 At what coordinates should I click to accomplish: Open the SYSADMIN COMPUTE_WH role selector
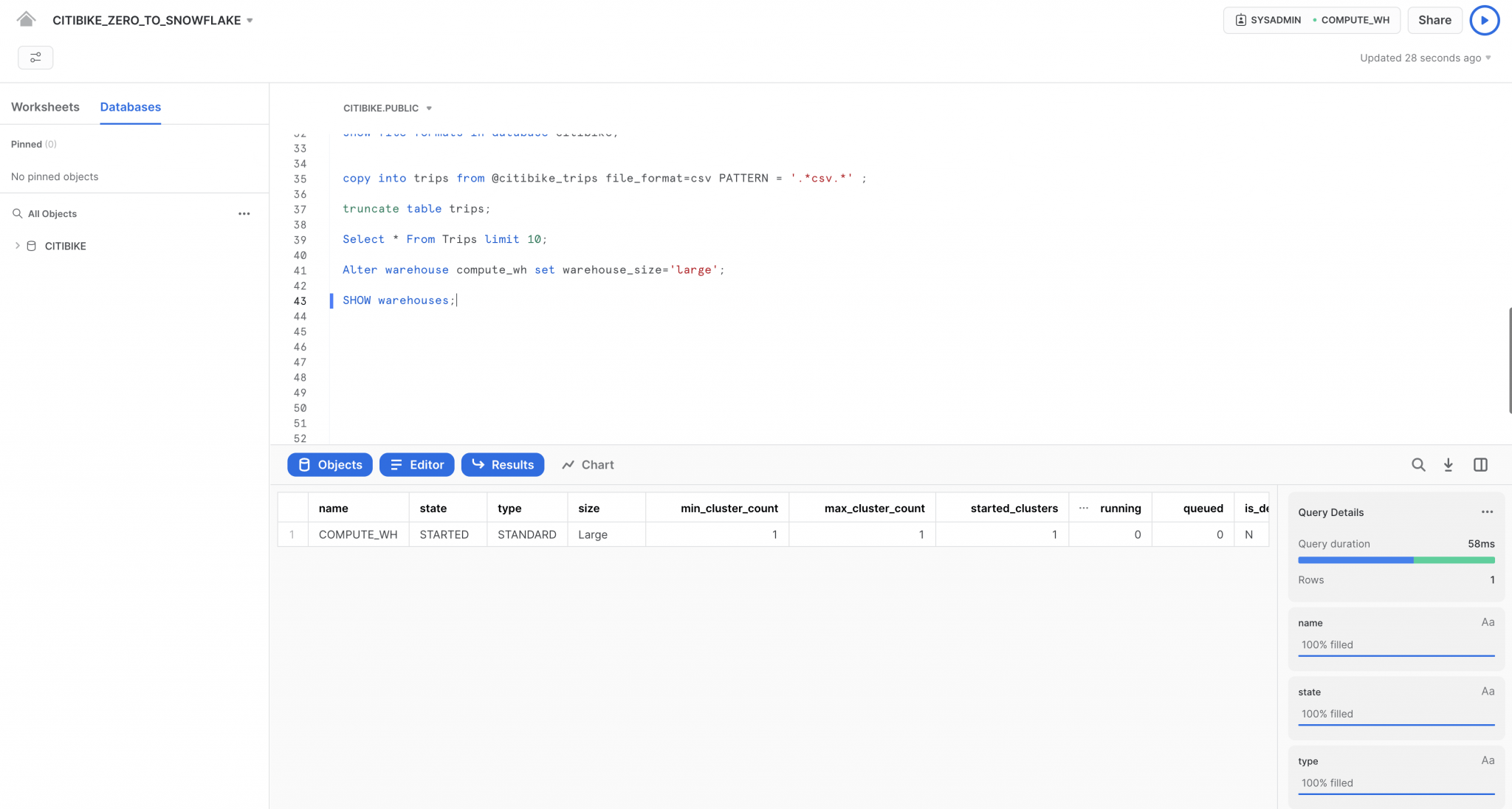1311,20
